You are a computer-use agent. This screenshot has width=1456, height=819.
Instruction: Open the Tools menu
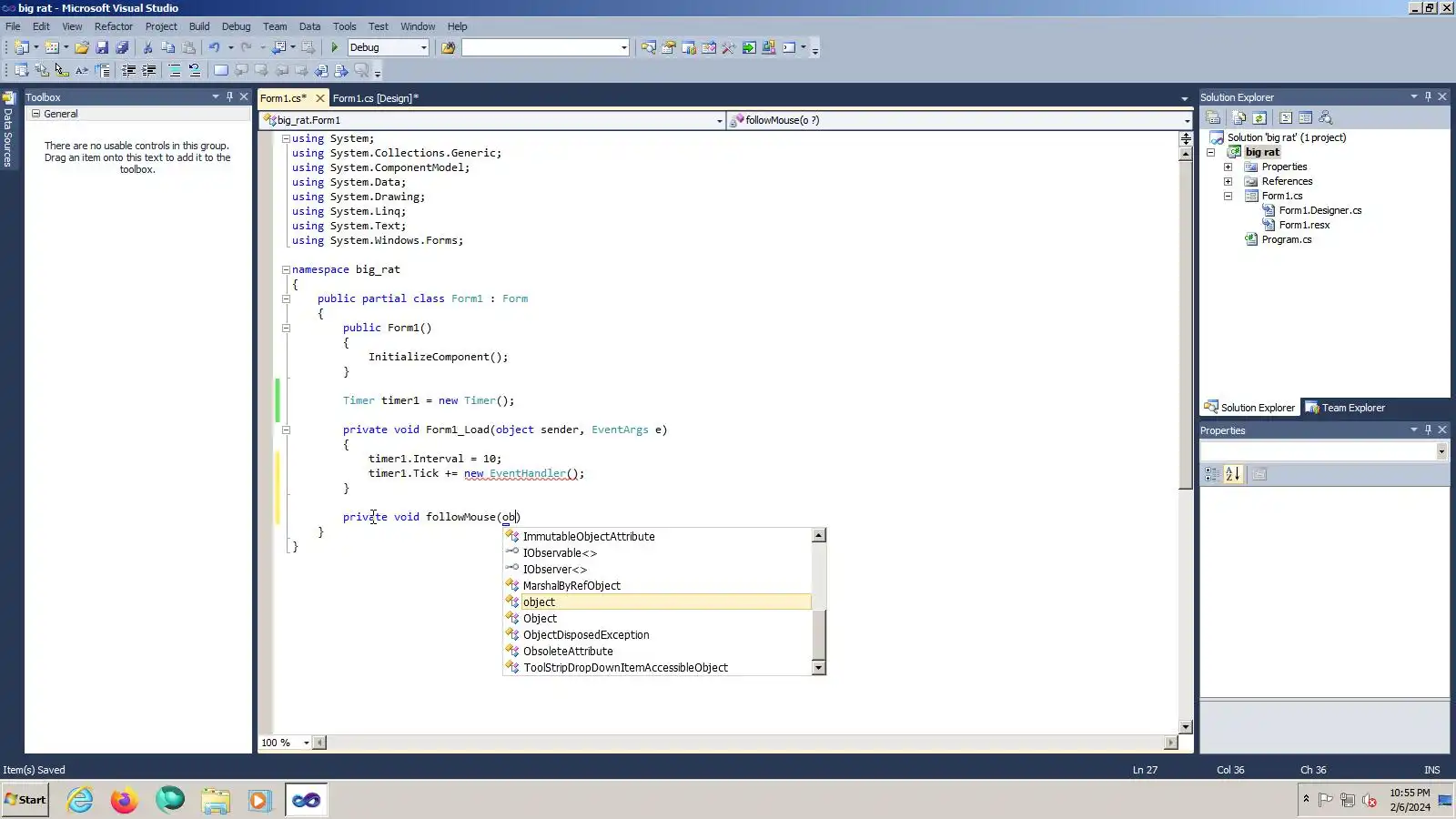click(x=344, y=26)
